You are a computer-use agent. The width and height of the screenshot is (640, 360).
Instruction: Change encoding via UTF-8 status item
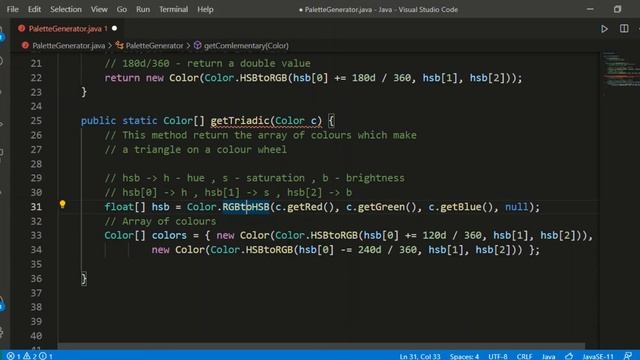pyautogui.click(x=498, y=356)
